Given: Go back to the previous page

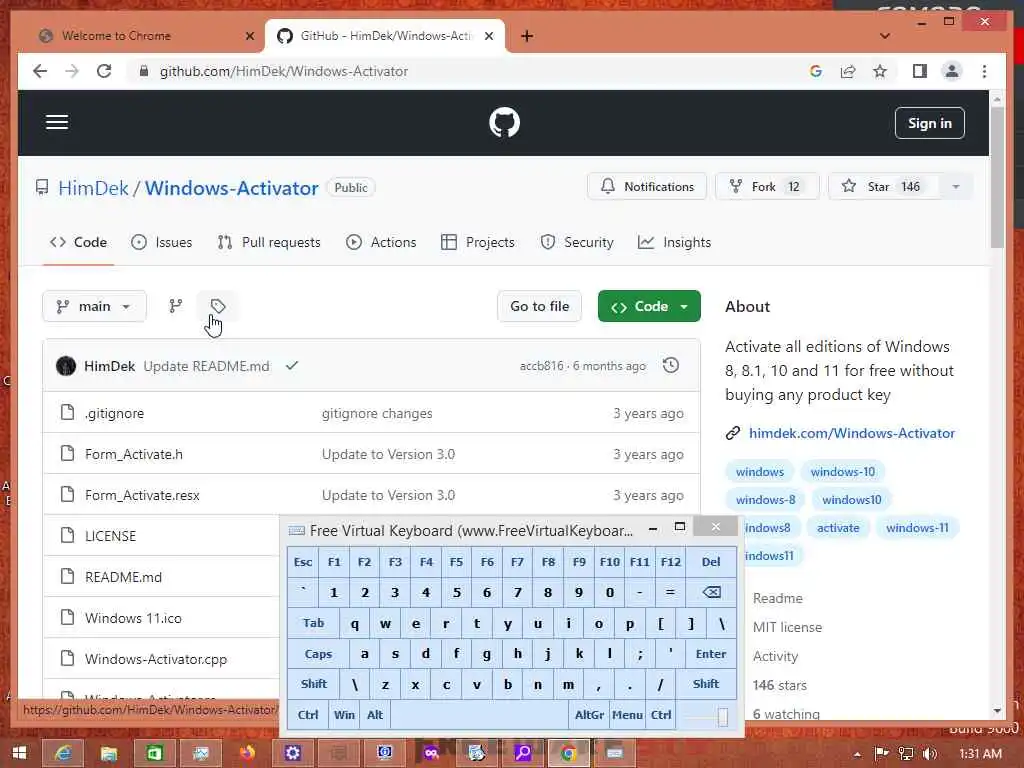Looking at the screenshot, I should (40, 71).
